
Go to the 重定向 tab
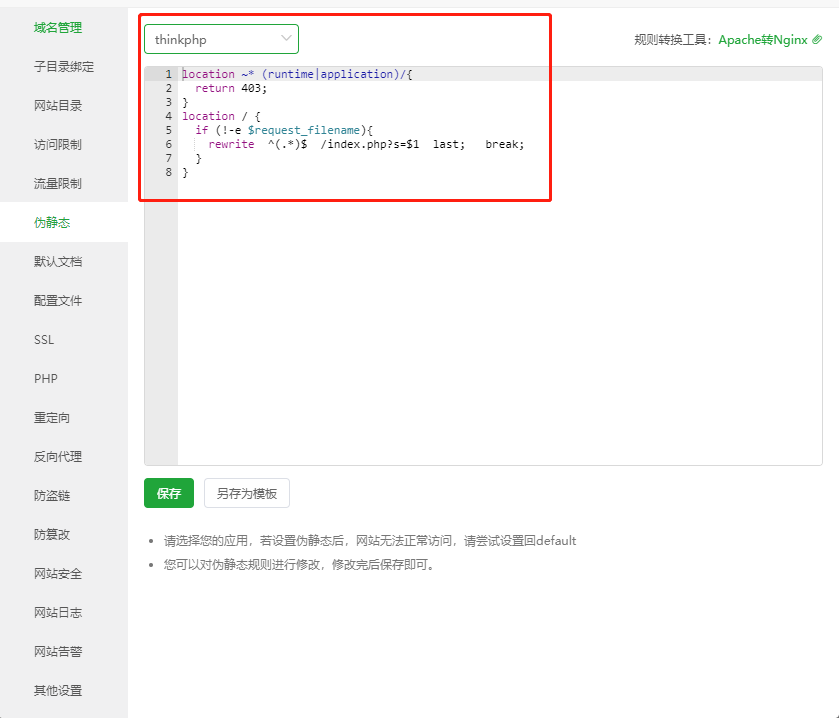(x=52, y=418)
